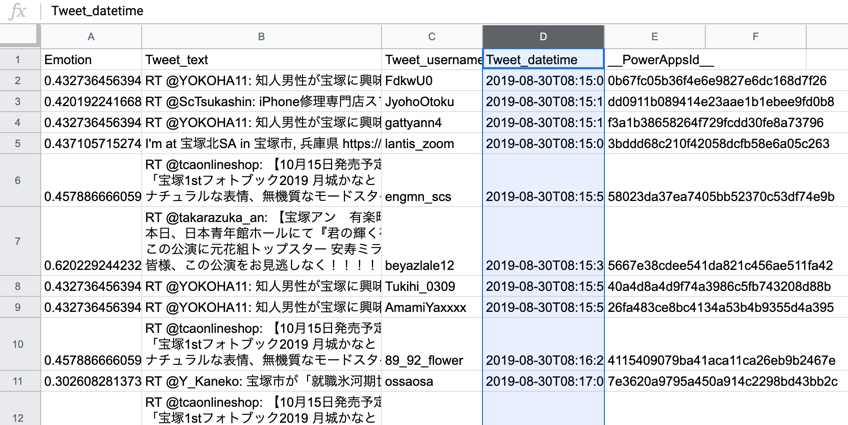Select row 5 header

pyautogui.click(x=19, y=144)
